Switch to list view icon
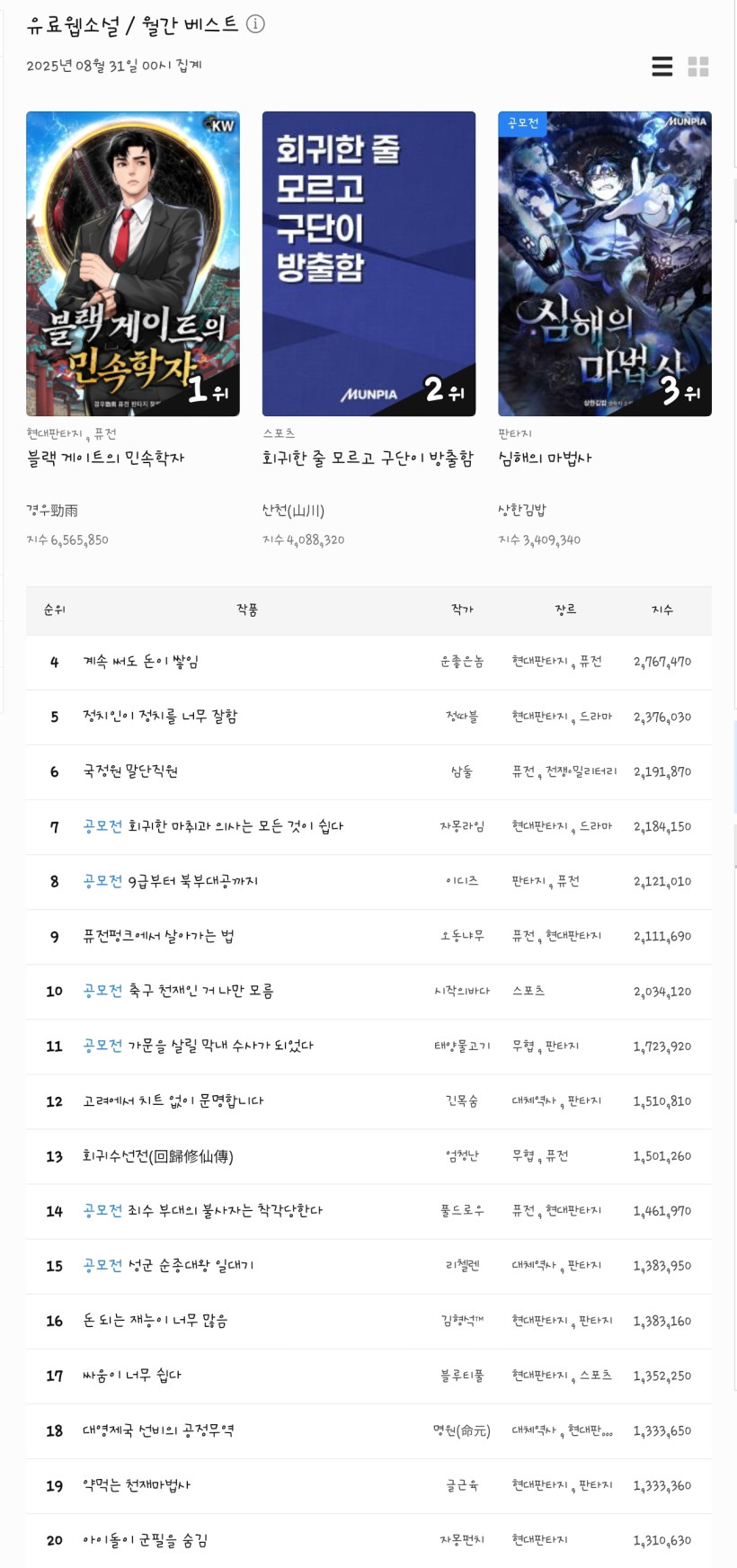 662,67
